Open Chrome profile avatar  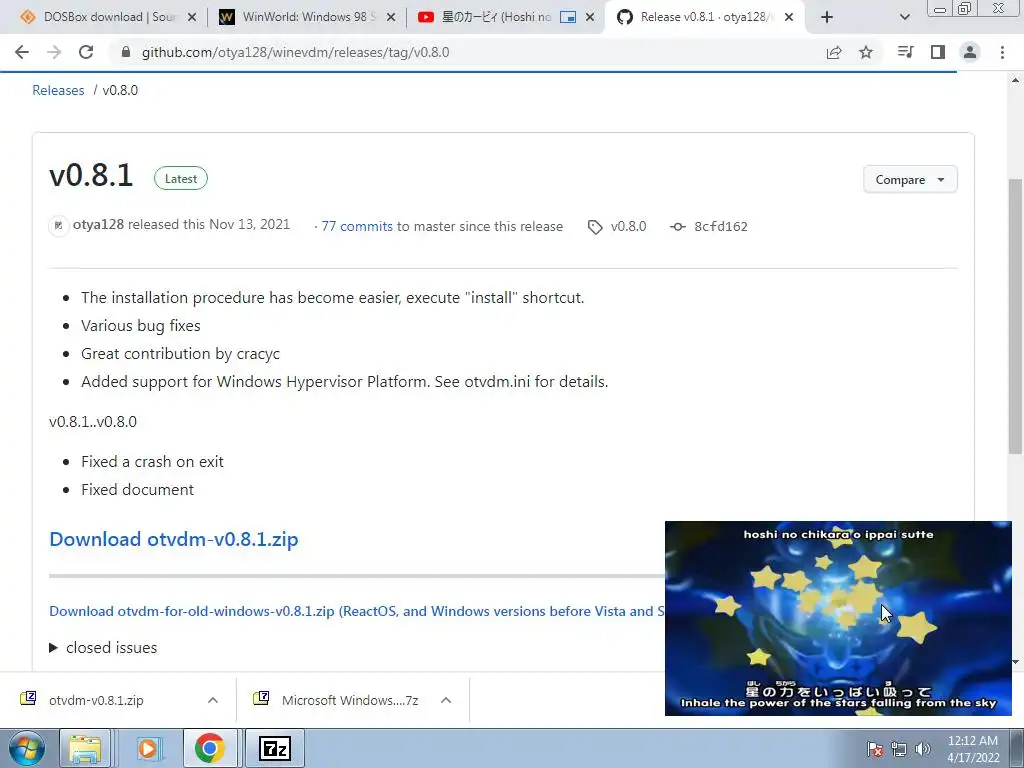(x=970, y=52)
